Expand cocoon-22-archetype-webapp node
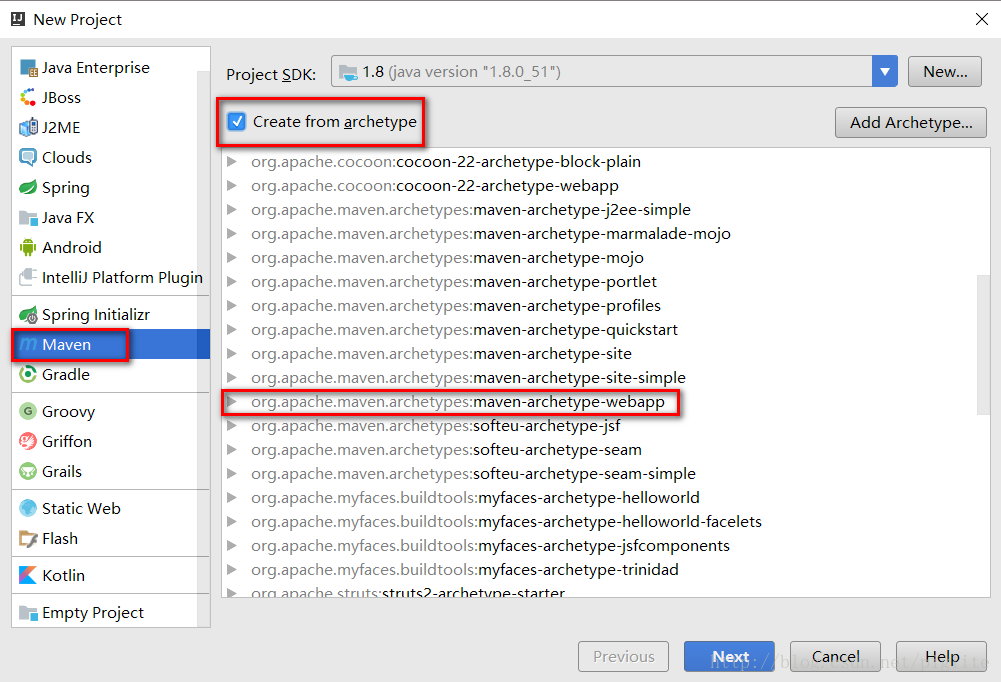The height and width of the screenshot is (682, 1001). click(232, 186)
